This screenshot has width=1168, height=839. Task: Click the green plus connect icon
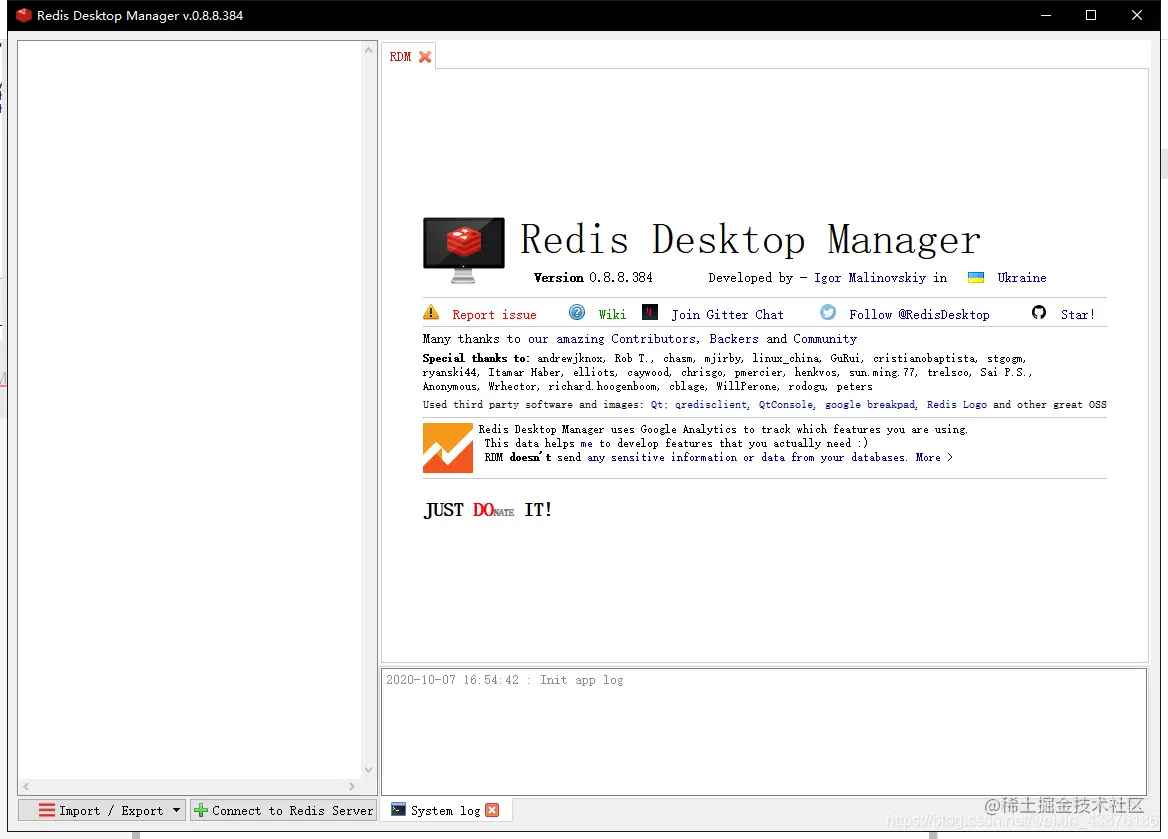click(200, 810)
